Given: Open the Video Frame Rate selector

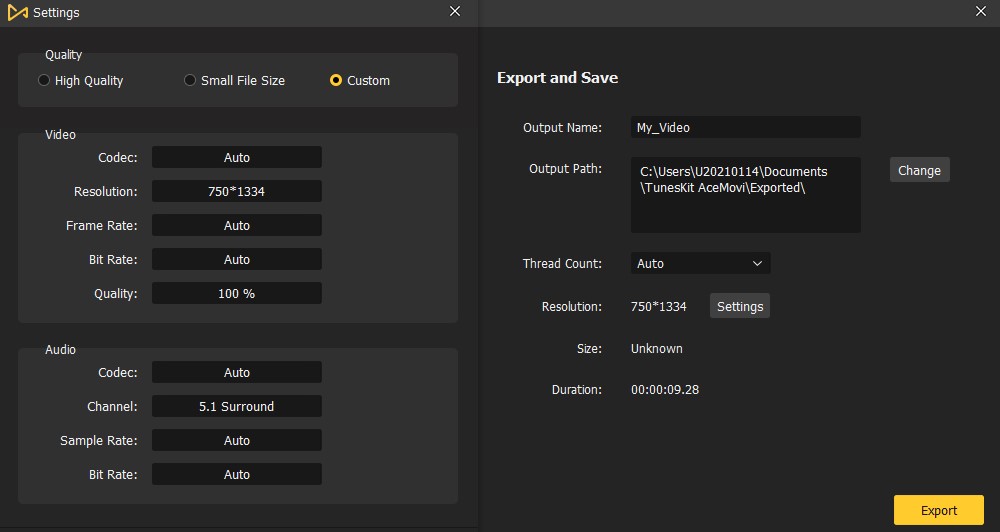Looking at the screenshot, I should 237,225.
